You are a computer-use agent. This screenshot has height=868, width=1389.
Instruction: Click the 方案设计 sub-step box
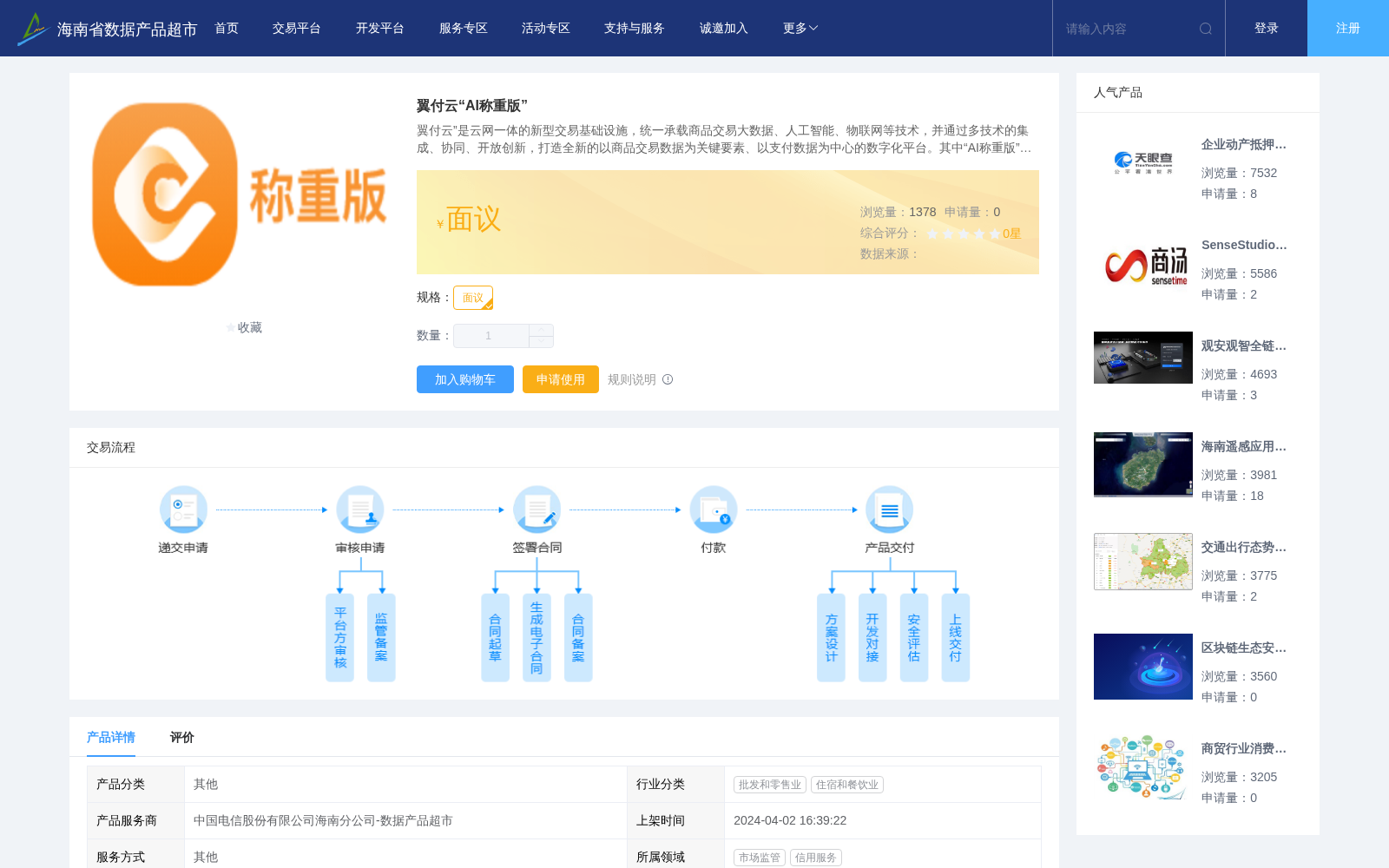(831, 638)
